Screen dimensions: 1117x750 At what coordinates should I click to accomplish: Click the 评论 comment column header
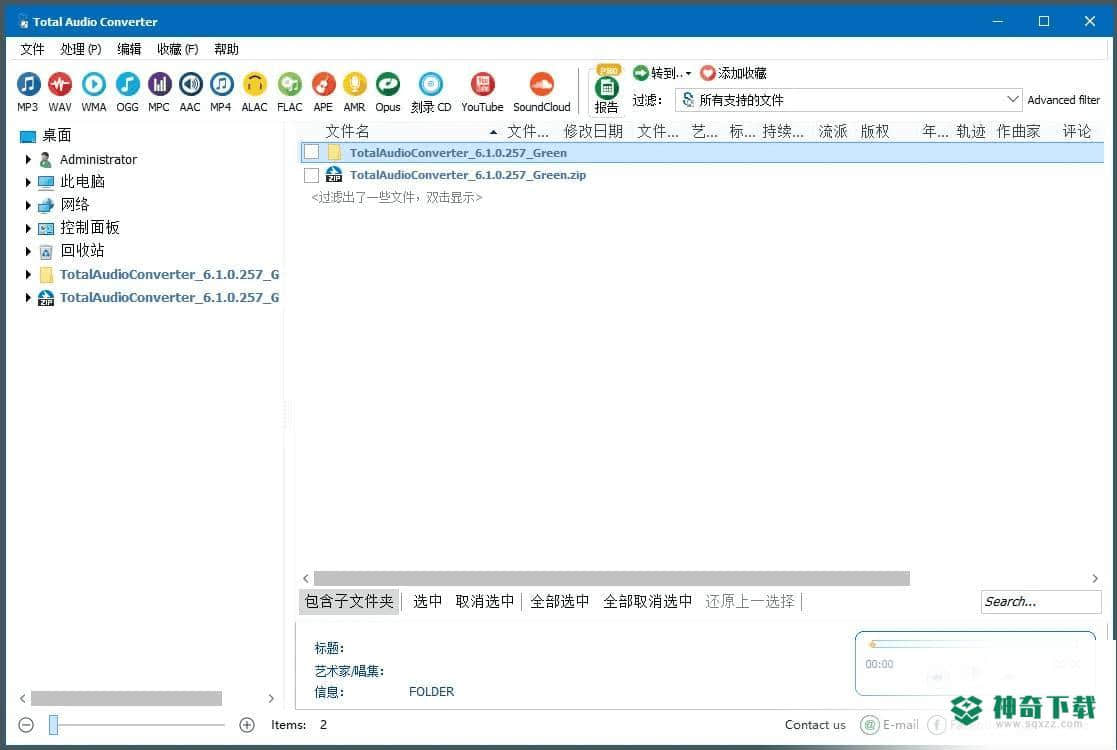coord(1076,131)
